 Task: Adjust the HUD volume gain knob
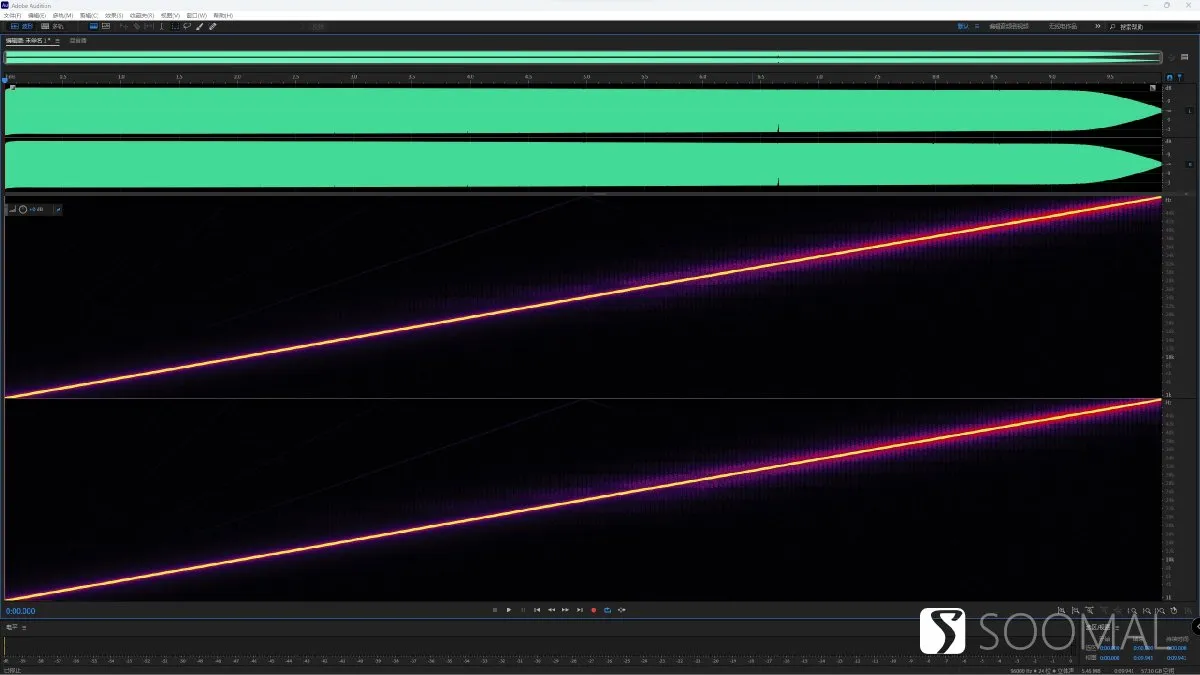tap(23, 209)
